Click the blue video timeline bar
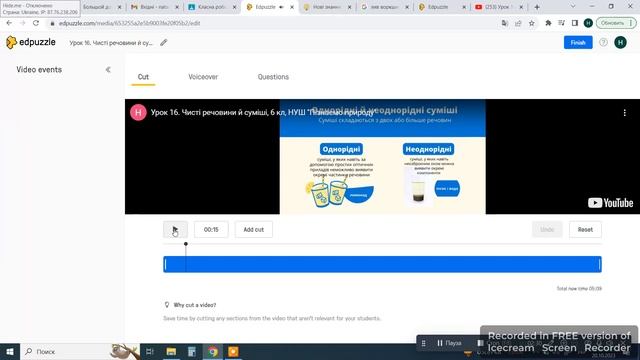The height and width of the screenshot is (360, 640). coord(382,264)
